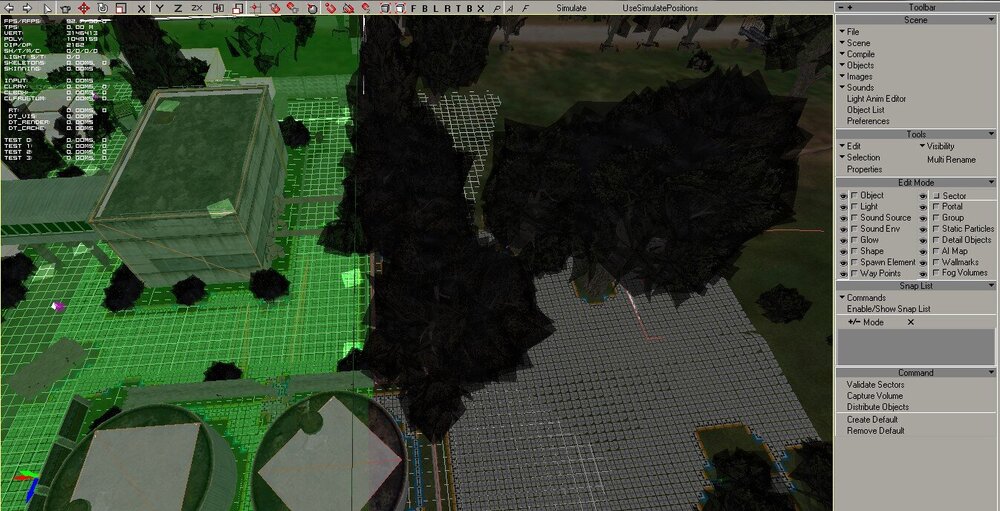Enable Sound Source edit mode checkbox
The height and width of the screenshot is (511, 1000).
tap(855, 218)
